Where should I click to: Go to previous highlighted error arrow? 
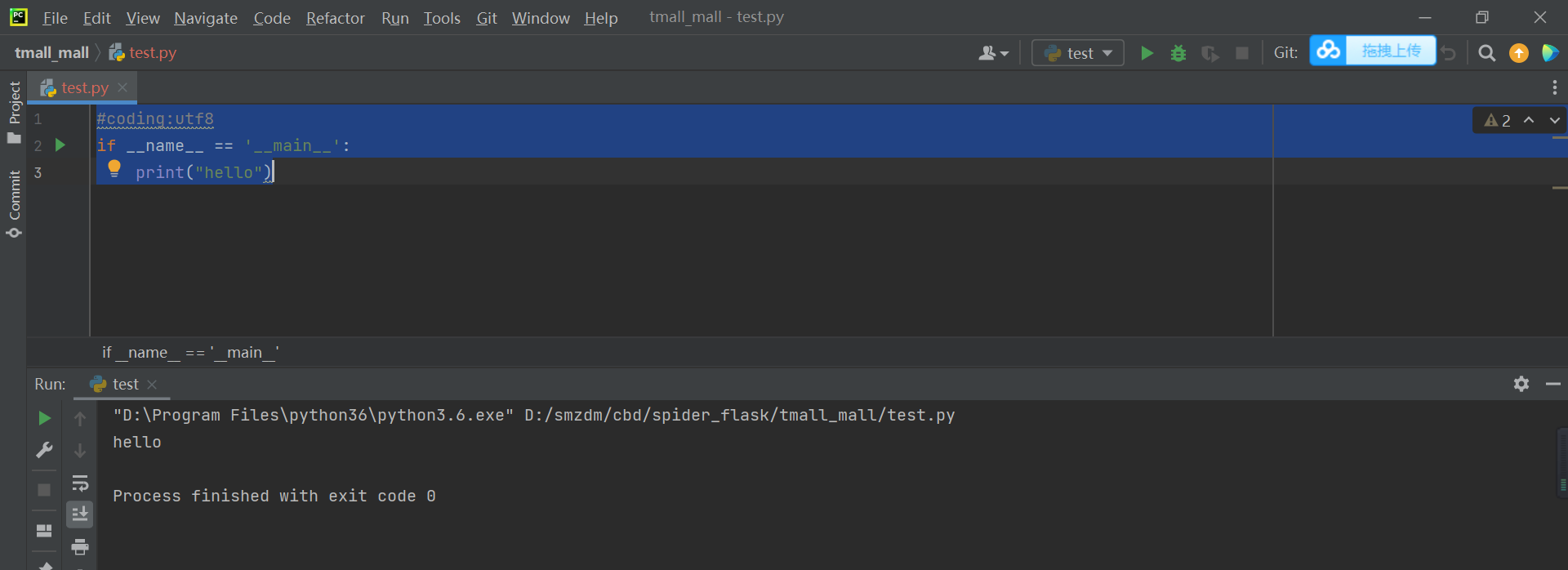[1529, 120]
